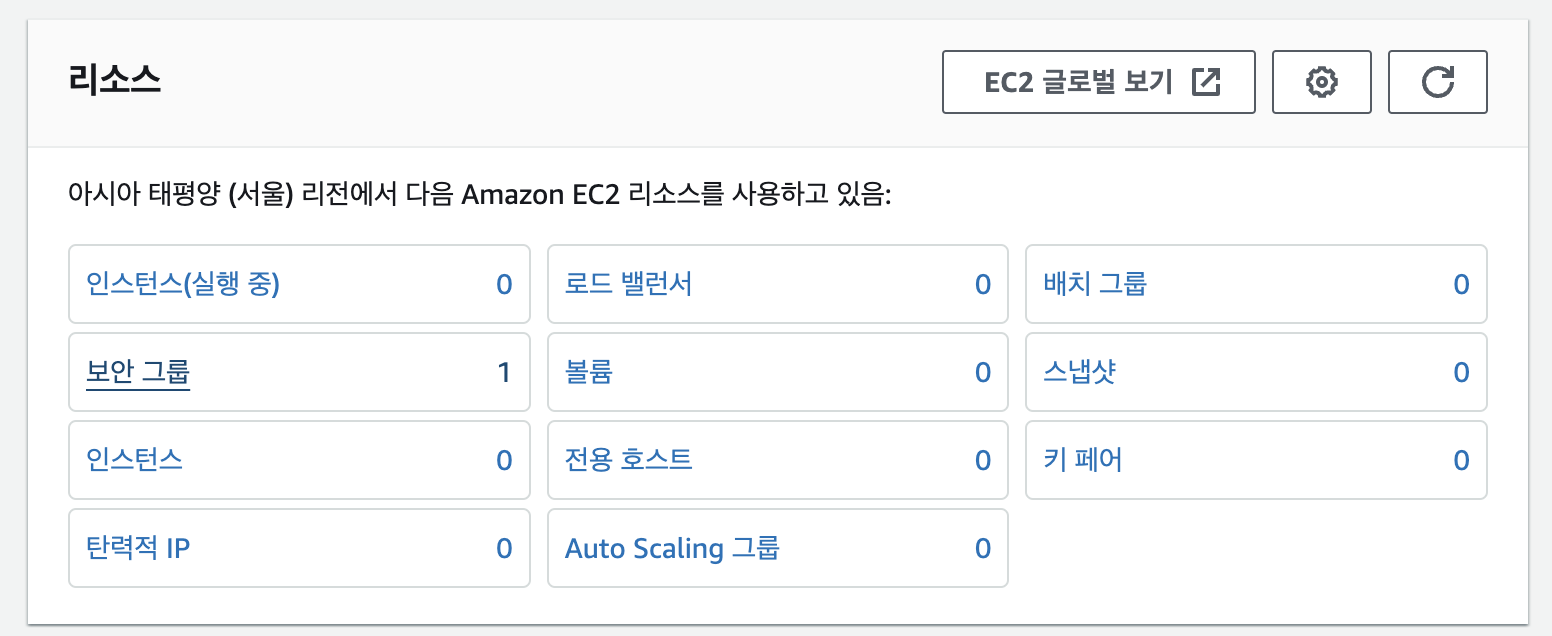Viewport: 1552px width, 636px height.
Task: Open EC2 글로벌 보기 button
Action: 1098,82
